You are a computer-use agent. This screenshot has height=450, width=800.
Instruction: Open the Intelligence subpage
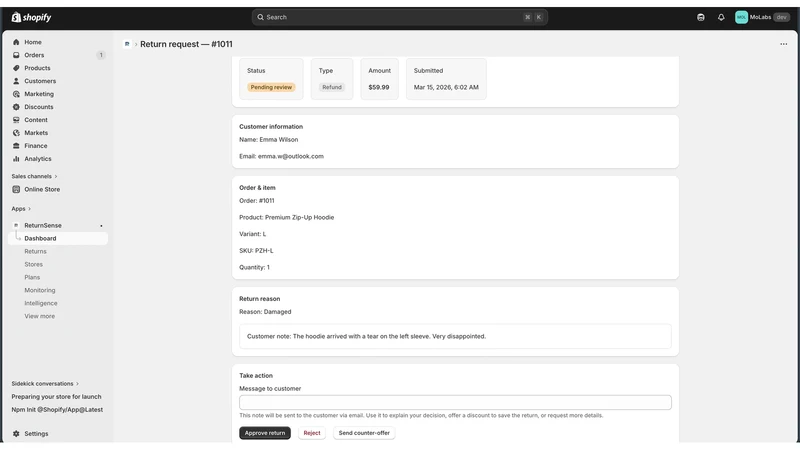point(41,303)
